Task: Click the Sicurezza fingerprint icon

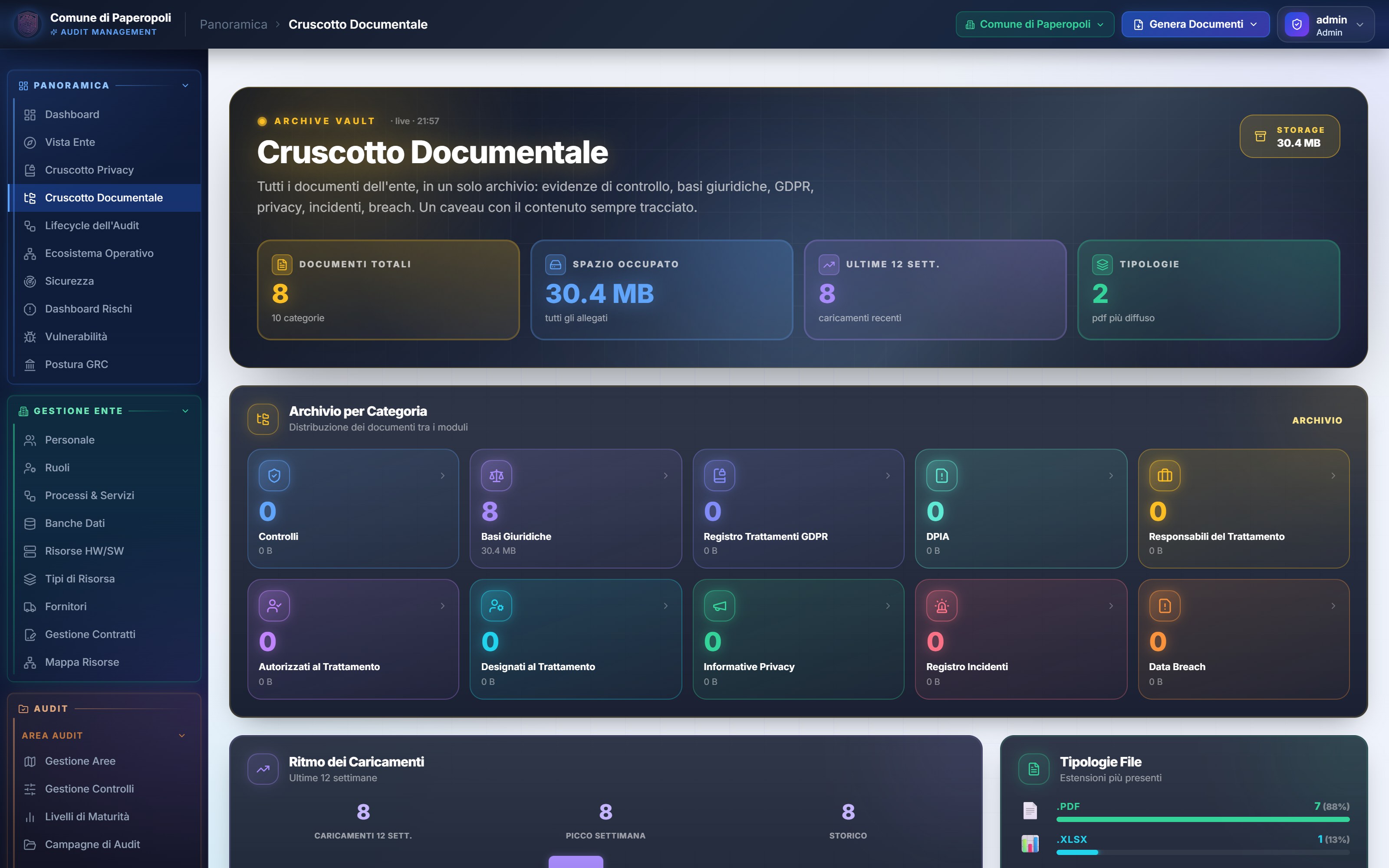Action: [30, 281]
